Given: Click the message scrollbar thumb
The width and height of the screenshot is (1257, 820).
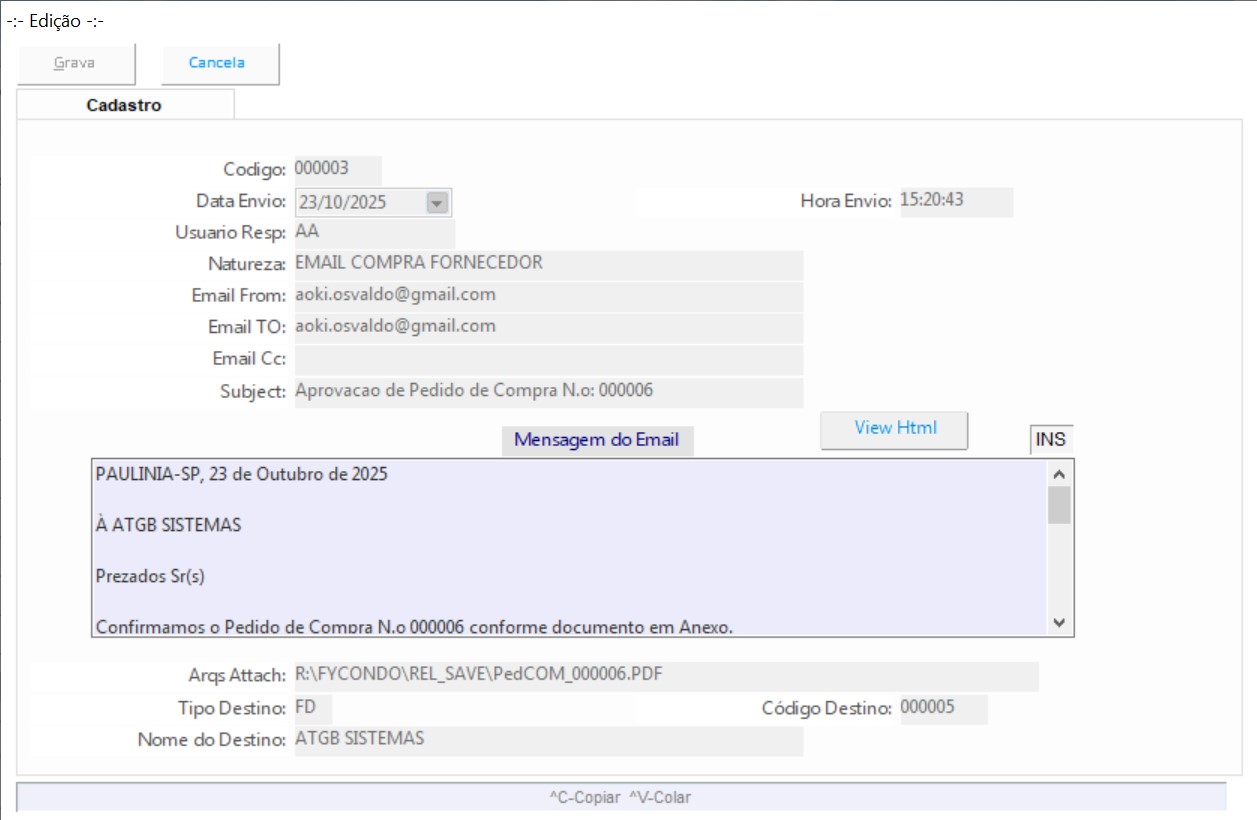Looking at the screenshot, I should tap(1059, 505).
